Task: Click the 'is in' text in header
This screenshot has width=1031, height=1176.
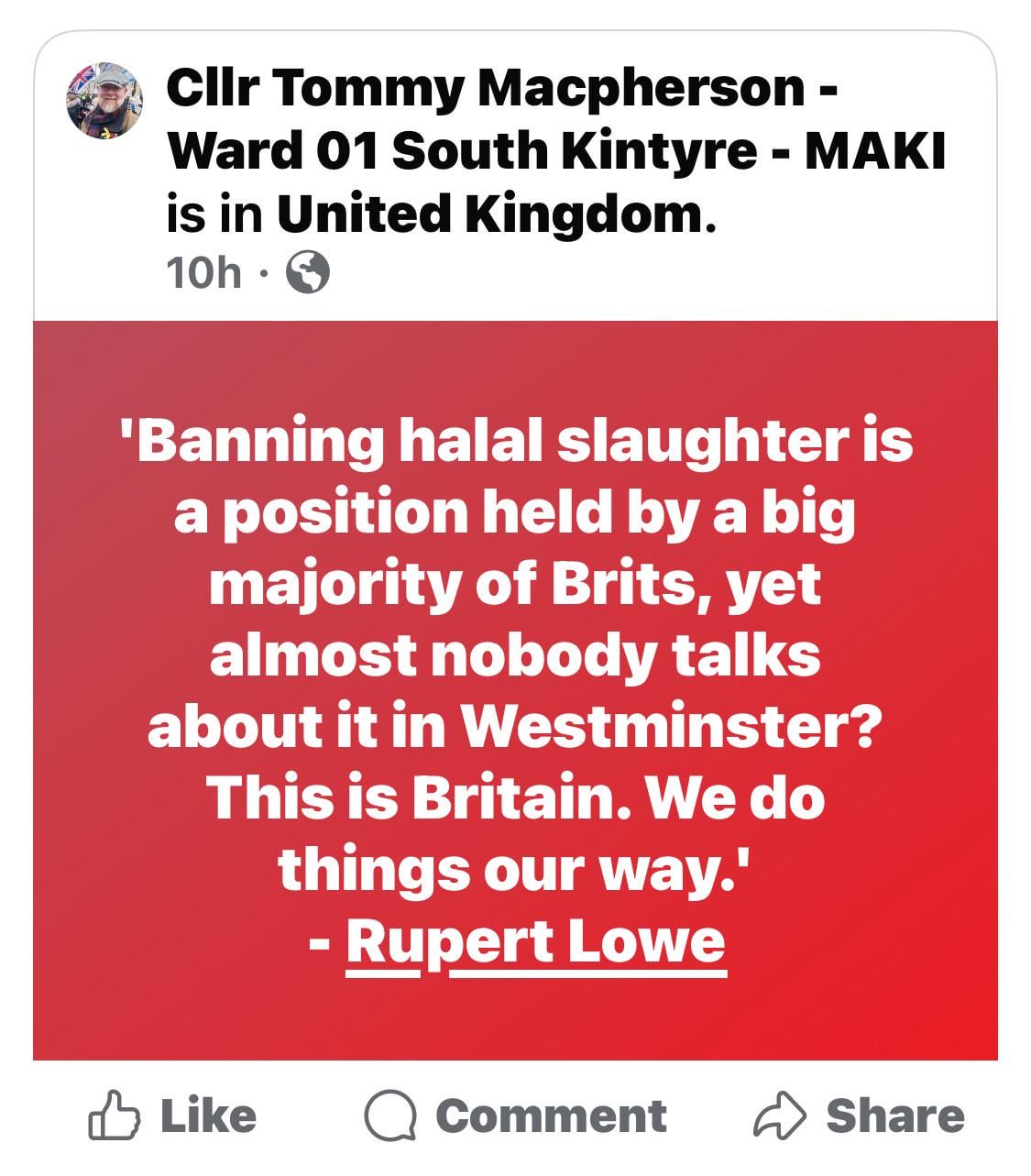Action: point(214,214)
